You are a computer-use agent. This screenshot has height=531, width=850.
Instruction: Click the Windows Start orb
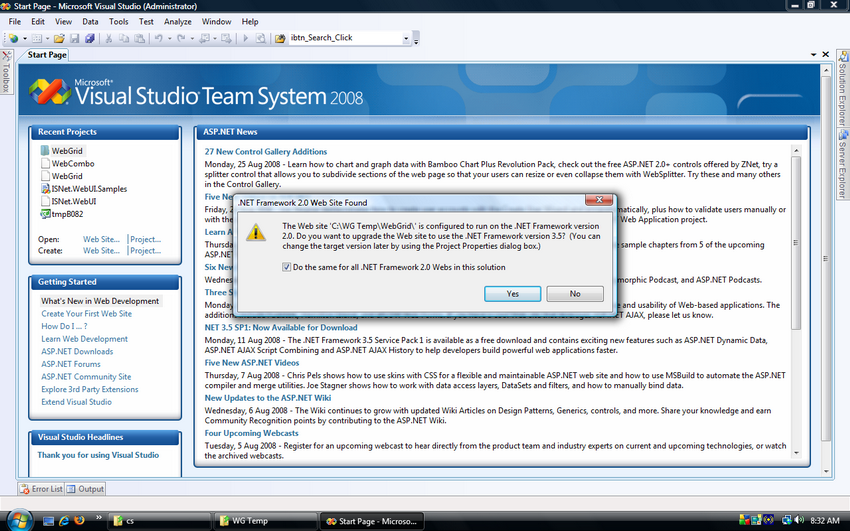[x=20, y=520]
